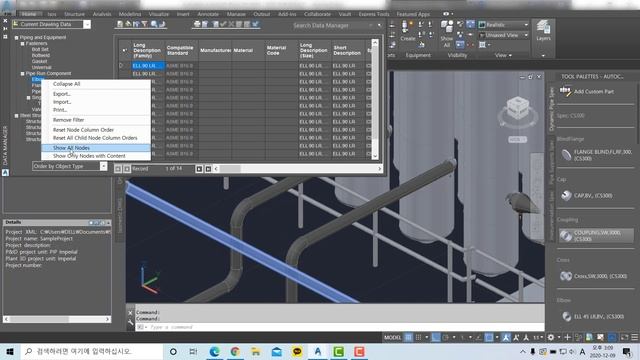Choose Remove Filter in the context menu
Image resolution: width=640 pixels, height=360 pixels.
tap(96, 120)
